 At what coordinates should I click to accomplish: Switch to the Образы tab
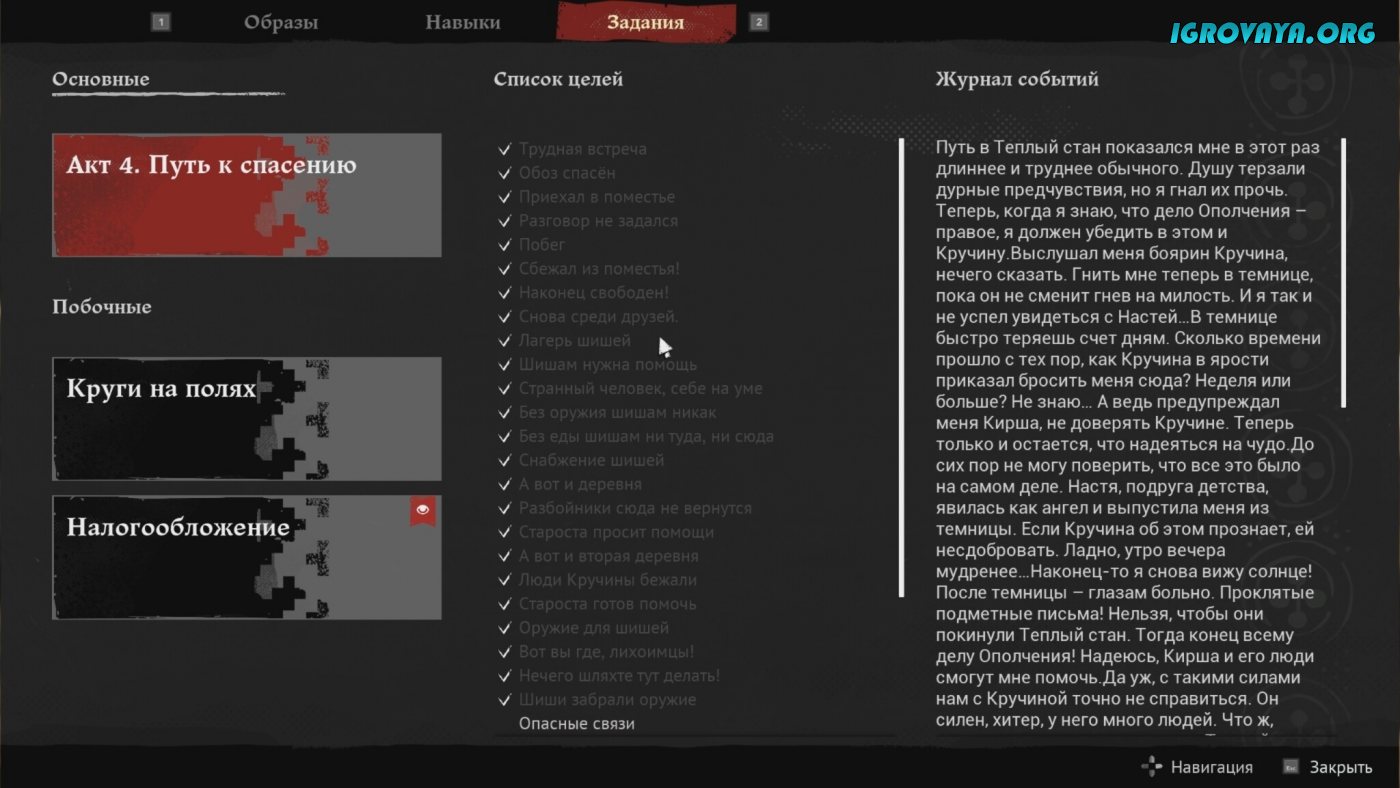coord(281,22)
